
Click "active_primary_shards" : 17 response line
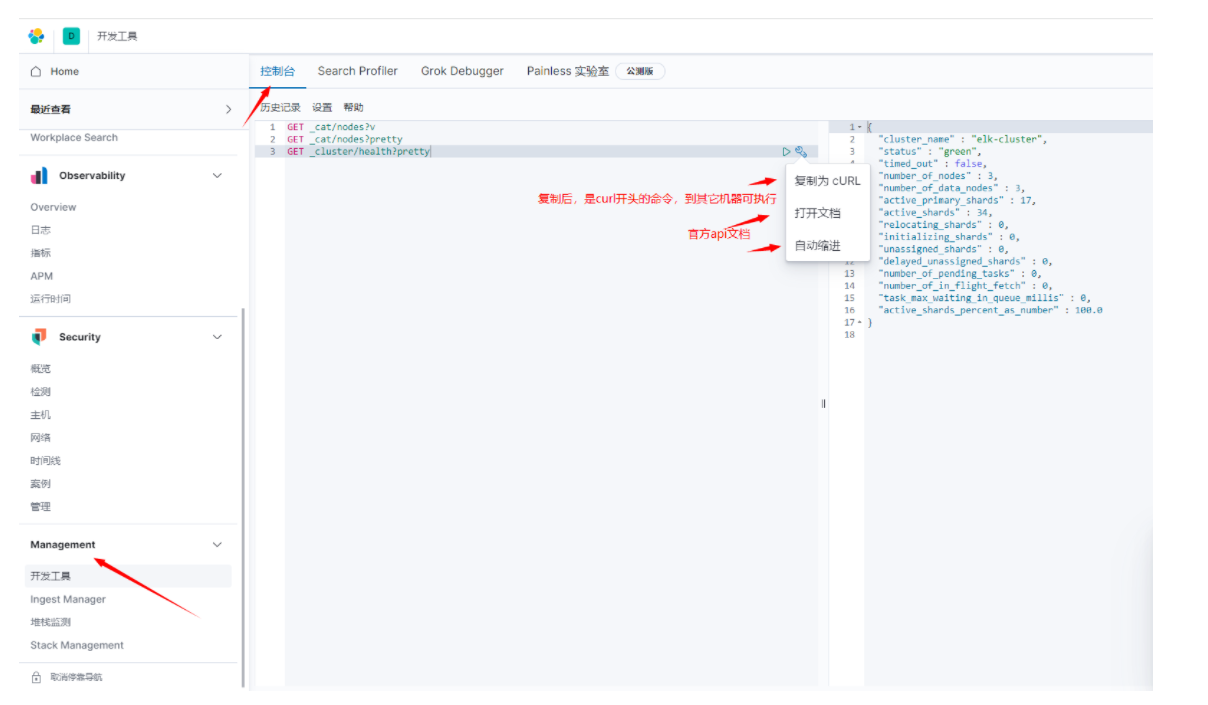pyautogui.click(x=957, y=200)
